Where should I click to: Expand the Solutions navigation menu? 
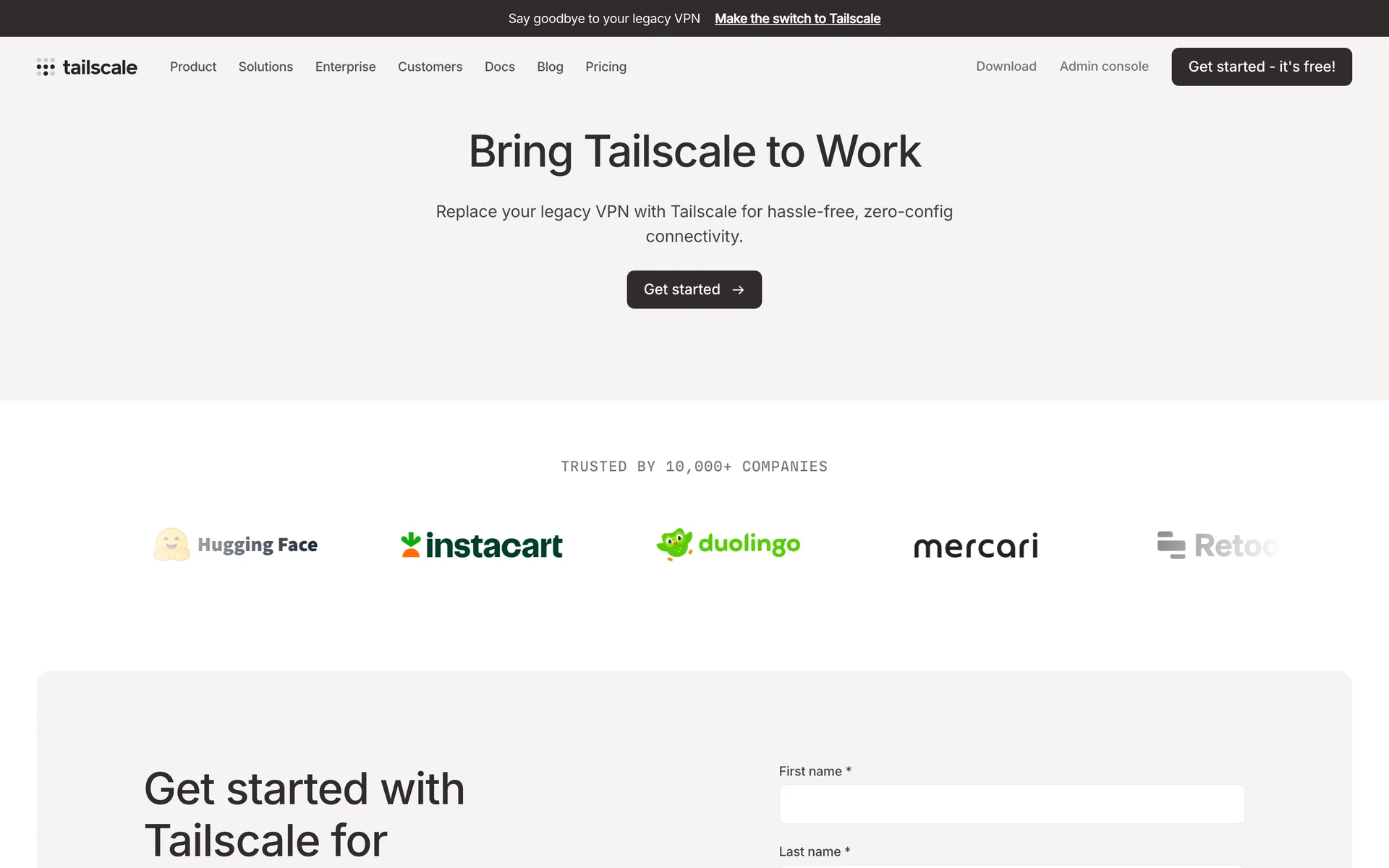pyautogui.click(x=266, y=67)
